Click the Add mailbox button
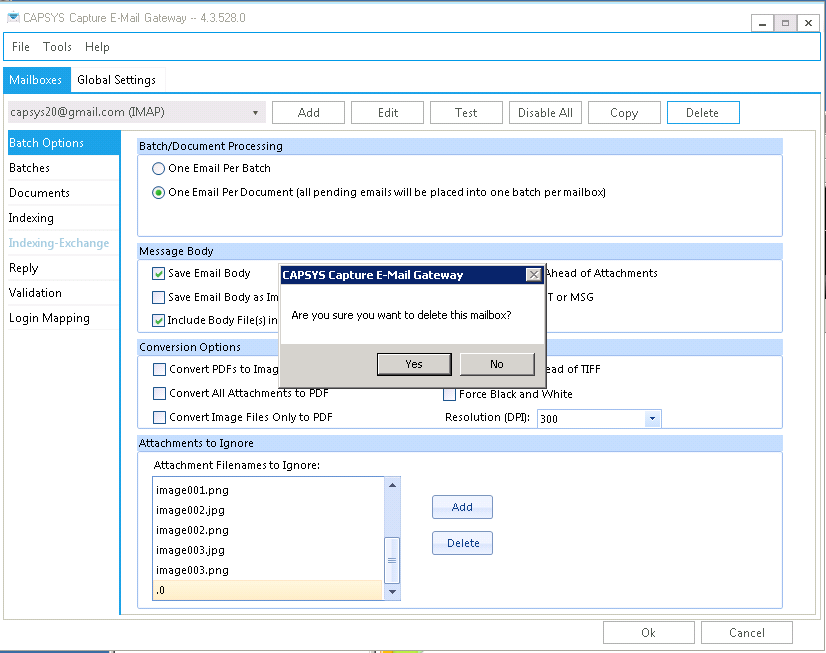826x653 pixels. (309, 113)
